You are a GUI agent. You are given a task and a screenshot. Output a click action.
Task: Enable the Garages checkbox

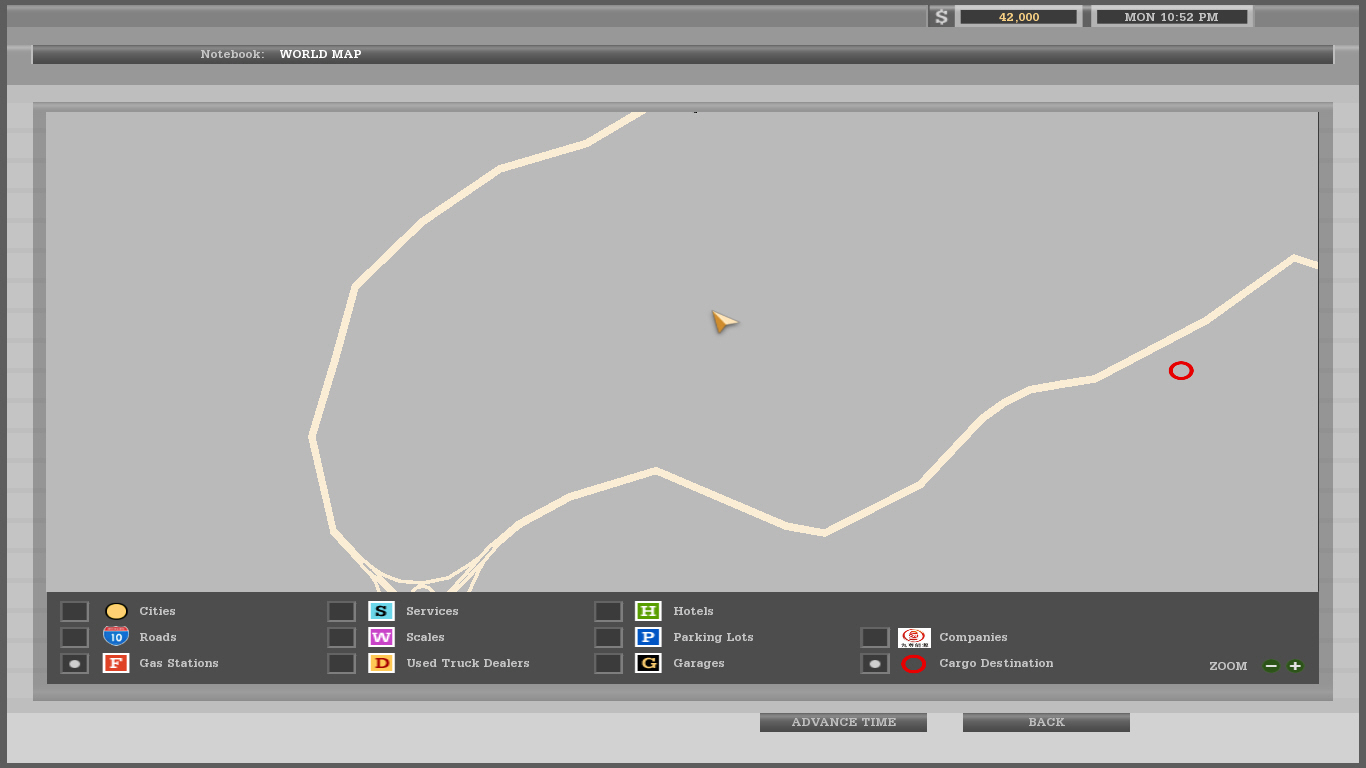click(608, 663)
